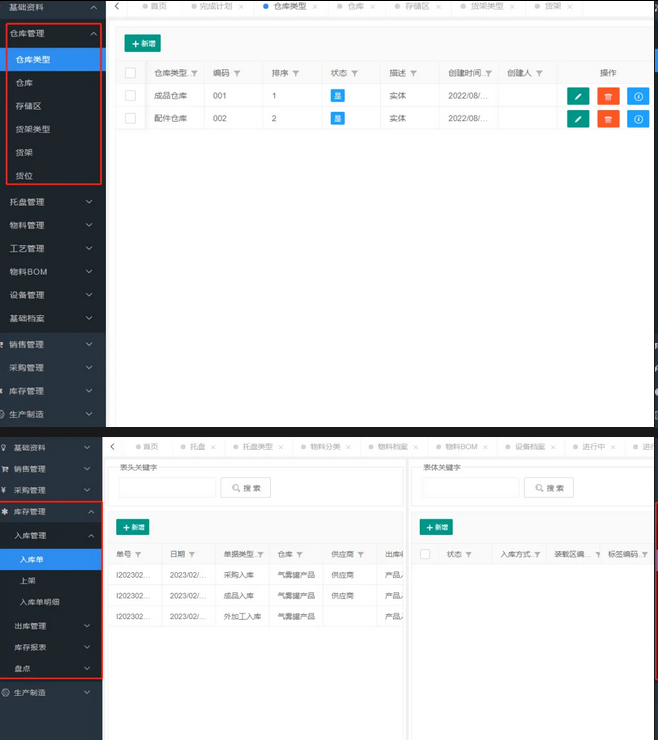Image resolution: width=658 pixels, height=740 pixels.
Task: Switch to the 仓库 tab
Action: click(355, 7)
